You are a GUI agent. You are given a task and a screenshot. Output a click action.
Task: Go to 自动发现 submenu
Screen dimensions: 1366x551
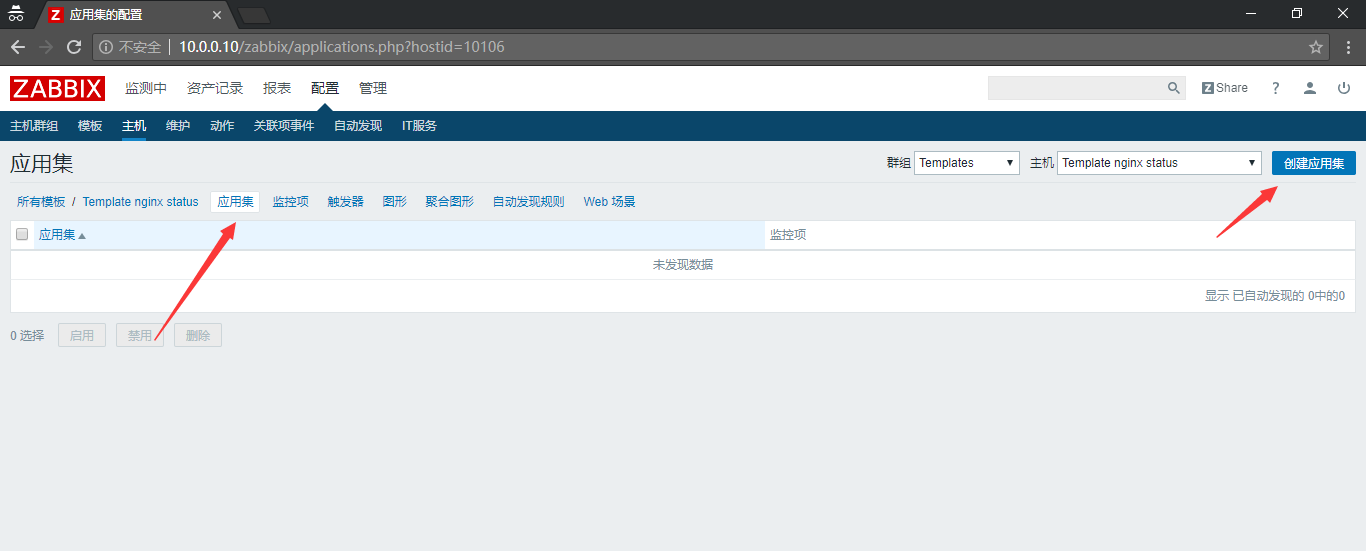coord(358,126)
